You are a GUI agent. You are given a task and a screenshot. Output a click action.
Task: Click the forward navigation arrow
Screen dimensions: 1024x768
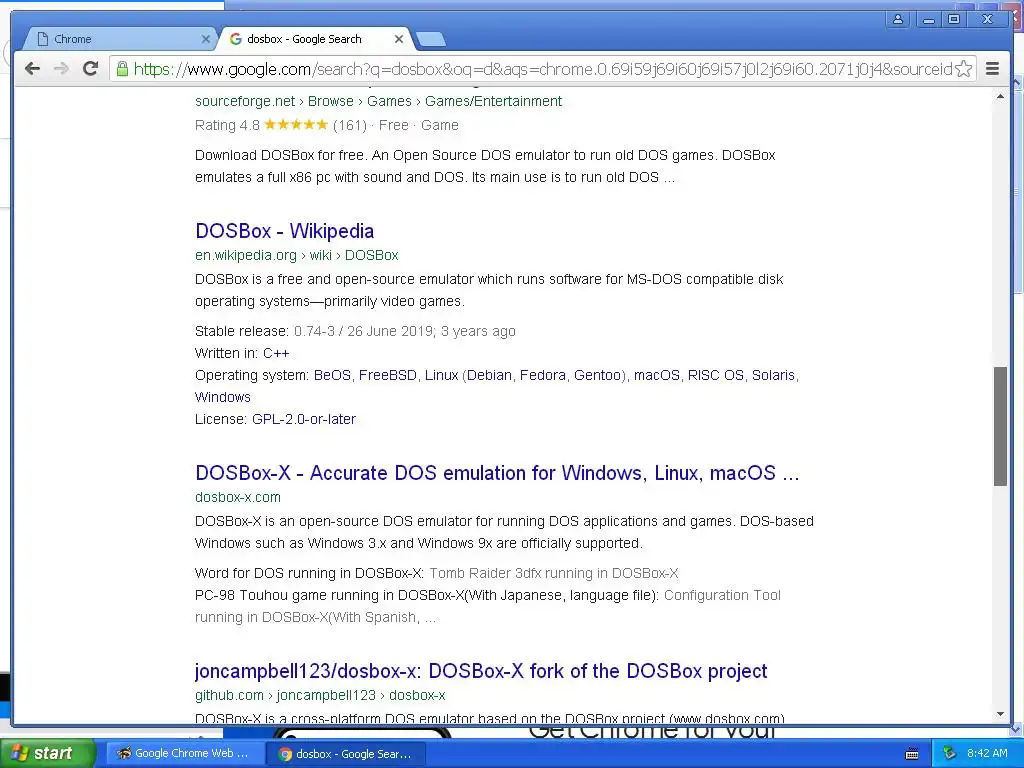[x=61, y=69]
